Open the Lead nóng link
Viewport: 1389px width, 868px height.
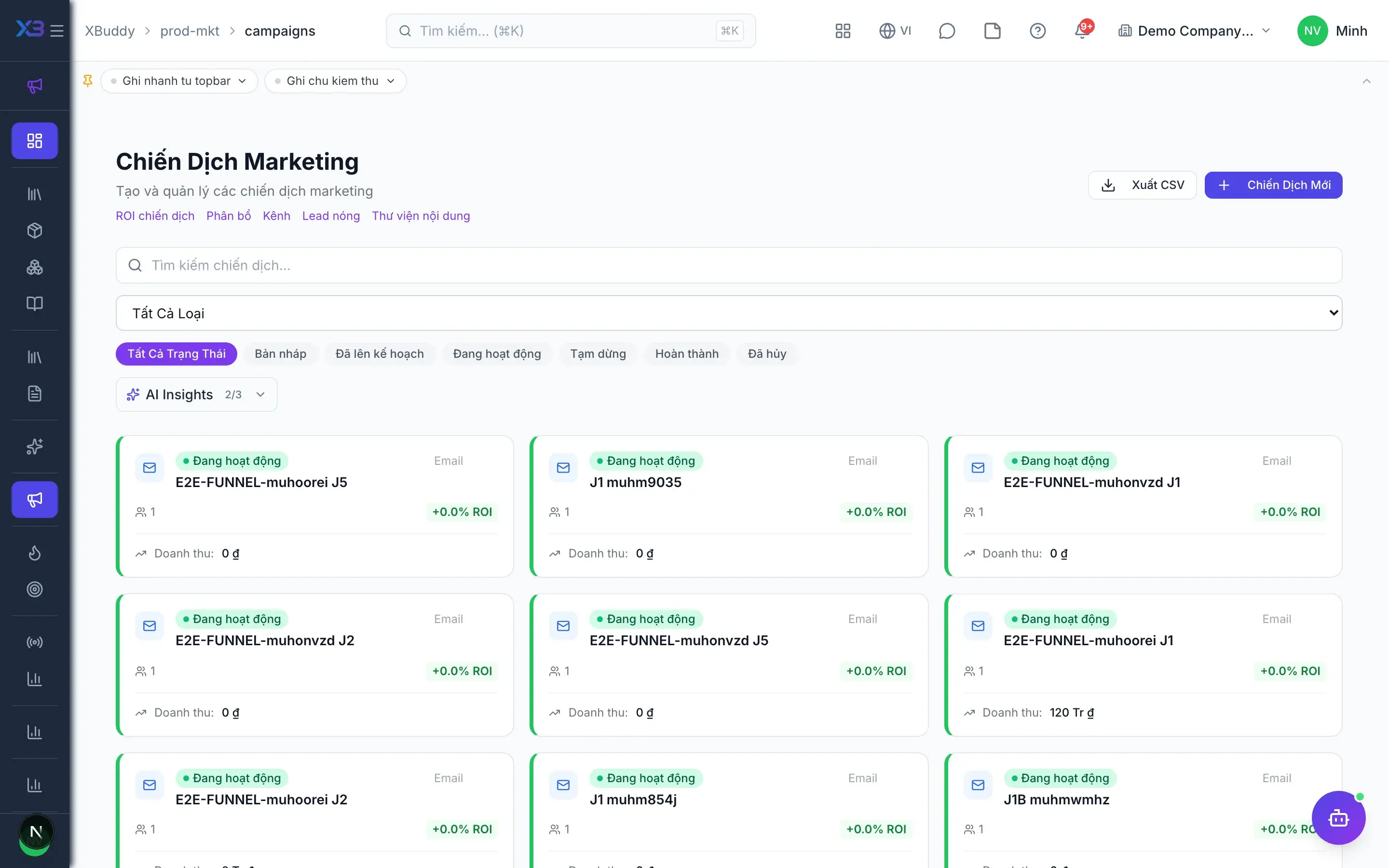click(x=331, y=216)
